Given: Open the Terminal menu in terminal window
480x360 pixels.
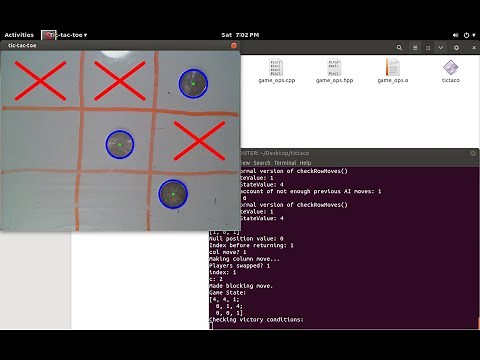Looking at the screenshot, I should pos(285,163).
